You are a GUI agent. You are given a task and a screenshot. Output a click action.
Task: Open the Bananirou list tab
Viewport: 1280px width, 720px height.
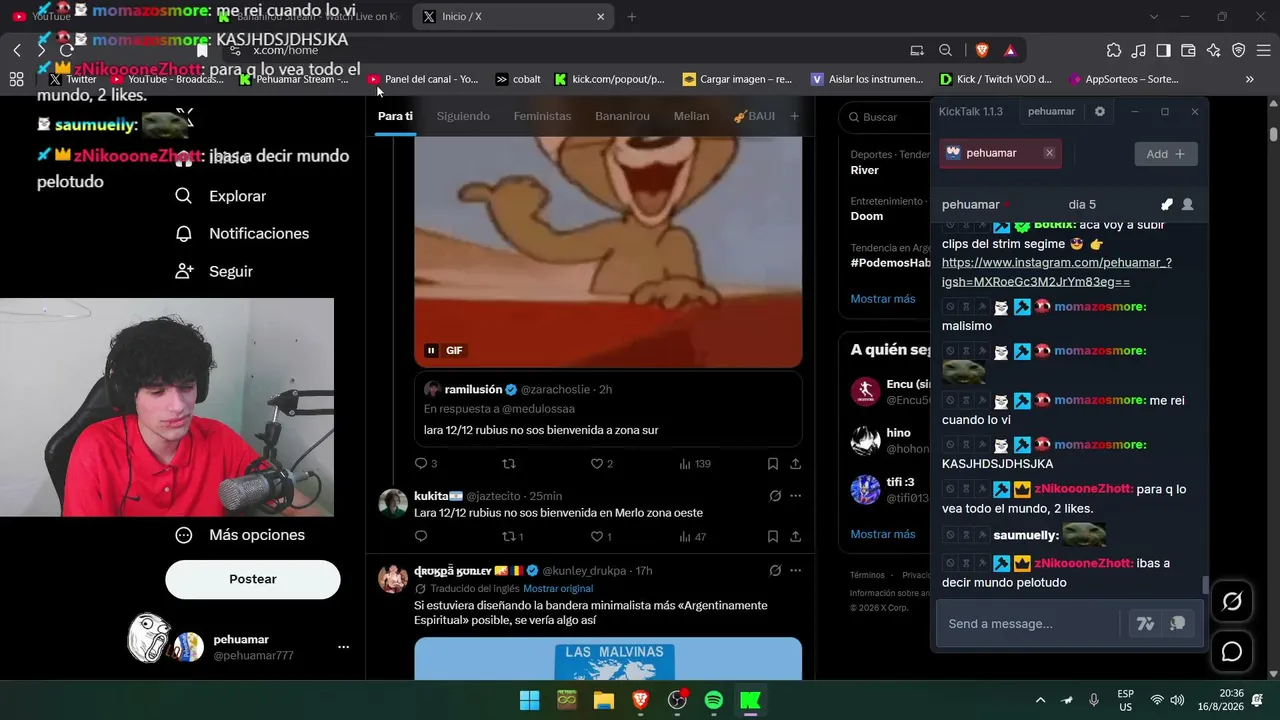pyautogui.click(x=622, y=116)
